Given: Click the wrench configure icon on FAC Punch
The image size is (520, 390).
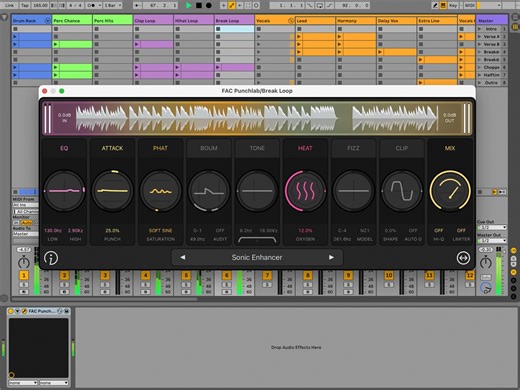Looking at the screenshot, I should point(24,311).
